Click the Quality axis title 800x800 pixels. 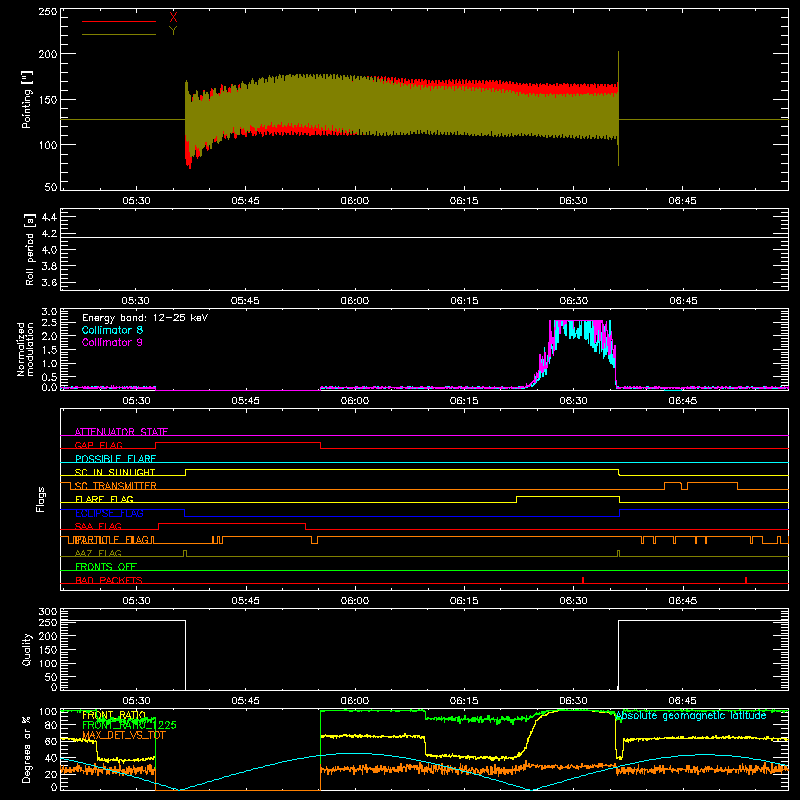[x=27, y=649]
